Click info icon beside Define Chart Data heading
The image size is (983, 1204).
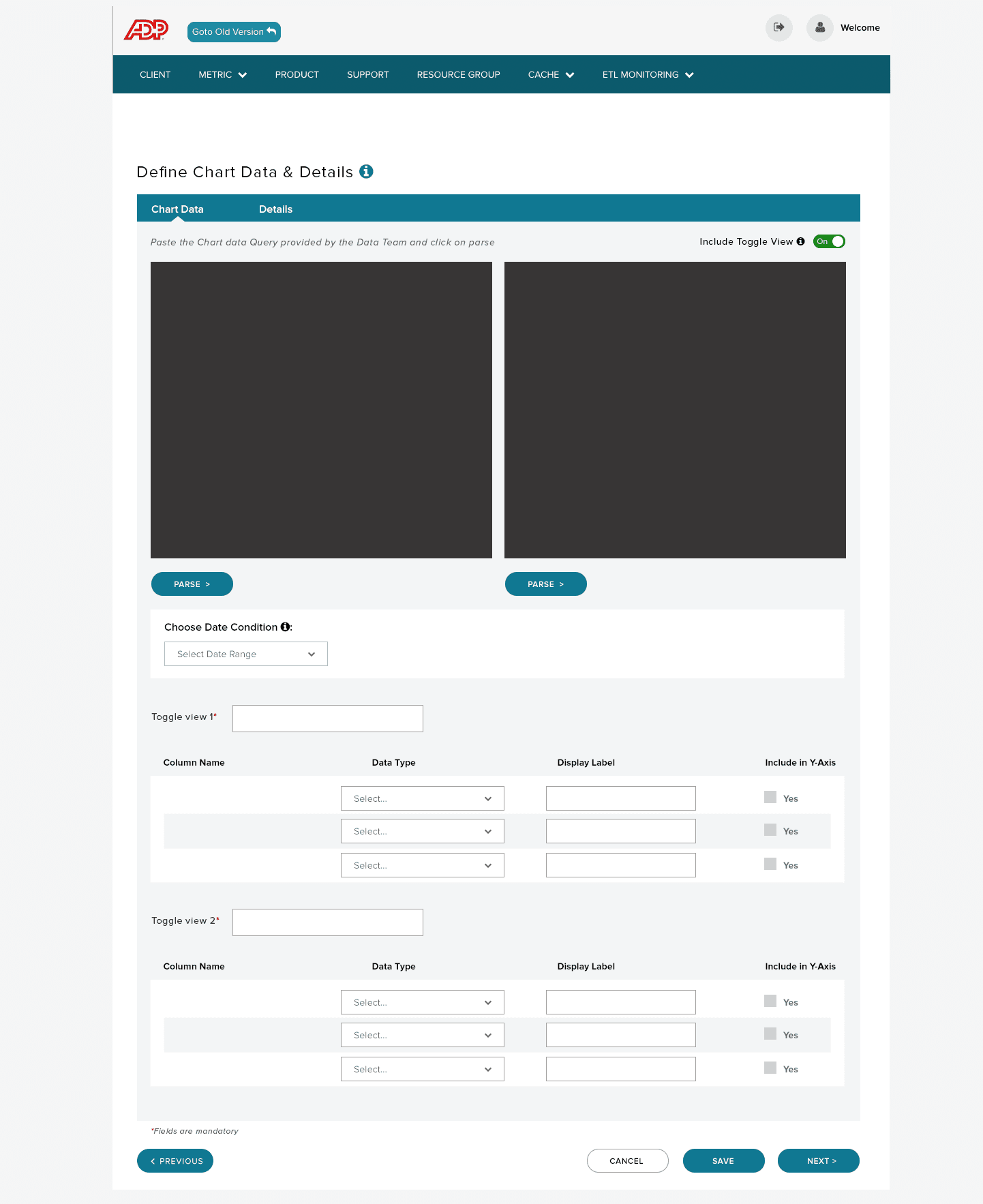pos(366,172)
